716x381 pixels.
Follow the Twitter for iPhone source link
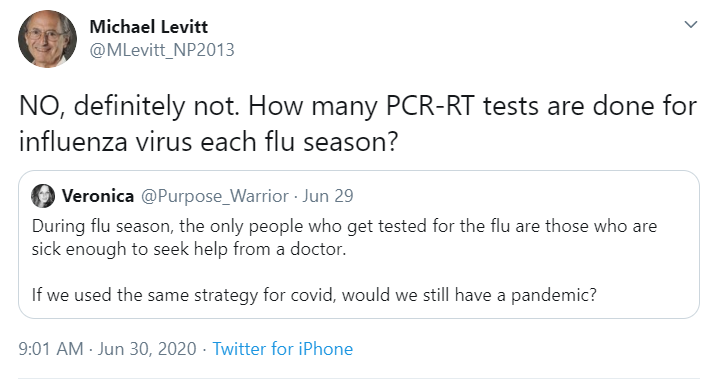pos(283,349)
